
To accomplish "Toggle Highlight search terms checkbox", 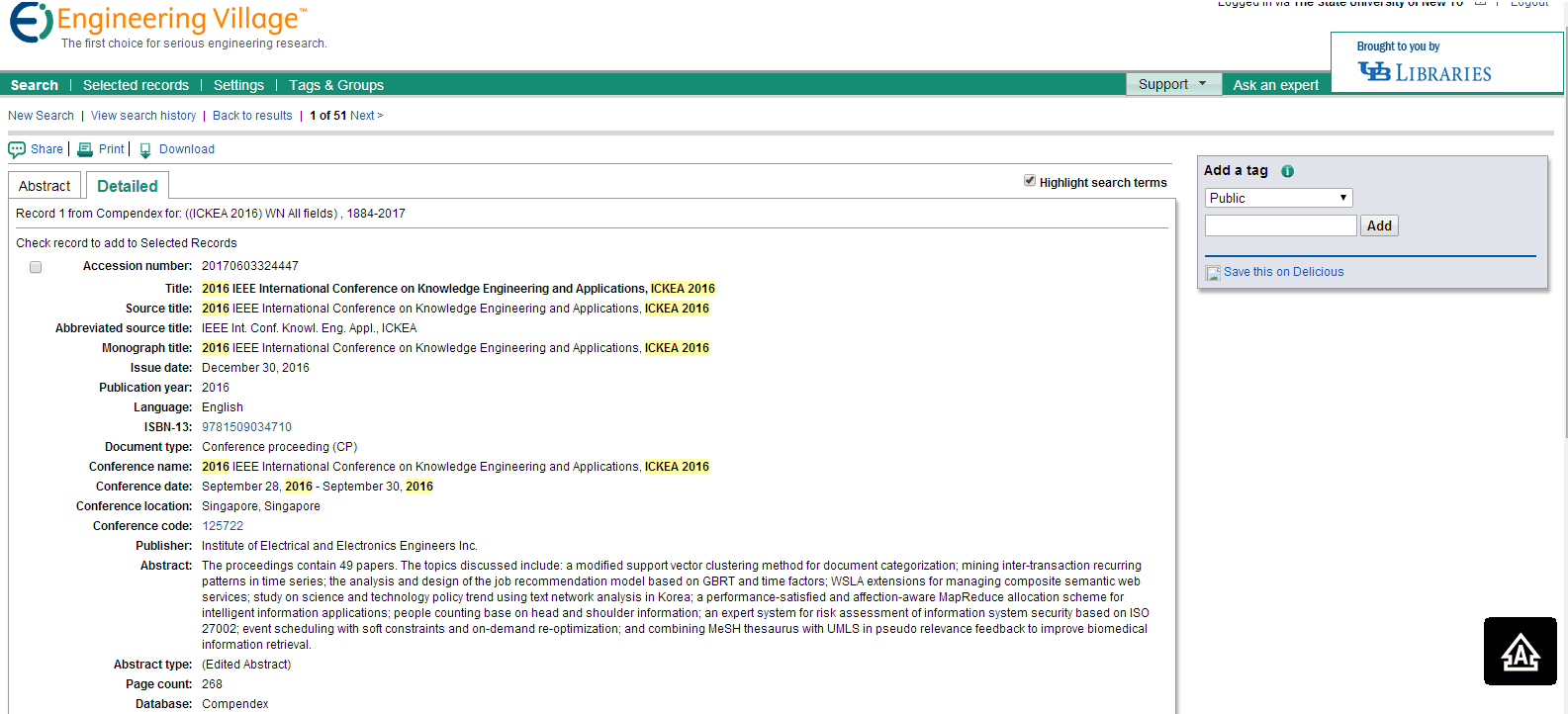I will tap(1030, 180).
